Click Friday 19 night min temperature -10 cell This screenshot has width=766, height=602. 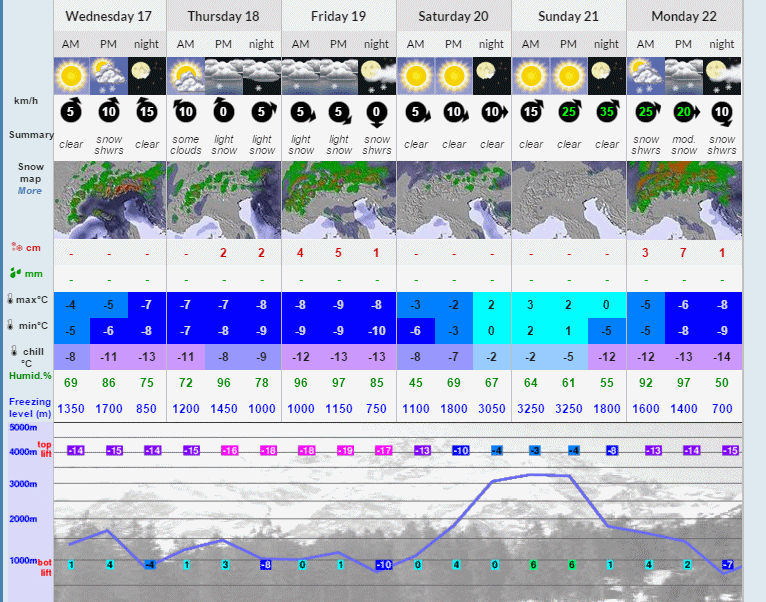(x=376, y=331)
